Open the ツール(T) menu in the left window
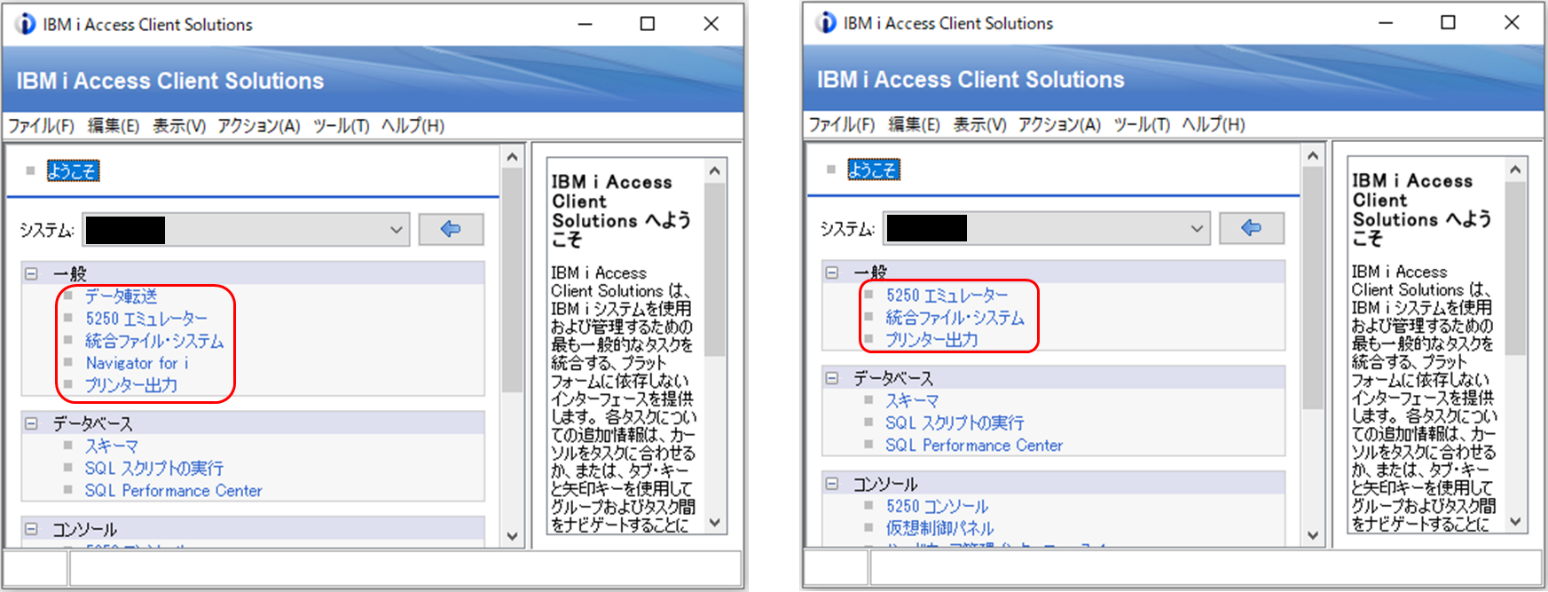Screen dimensions: 1548x592 341,126
